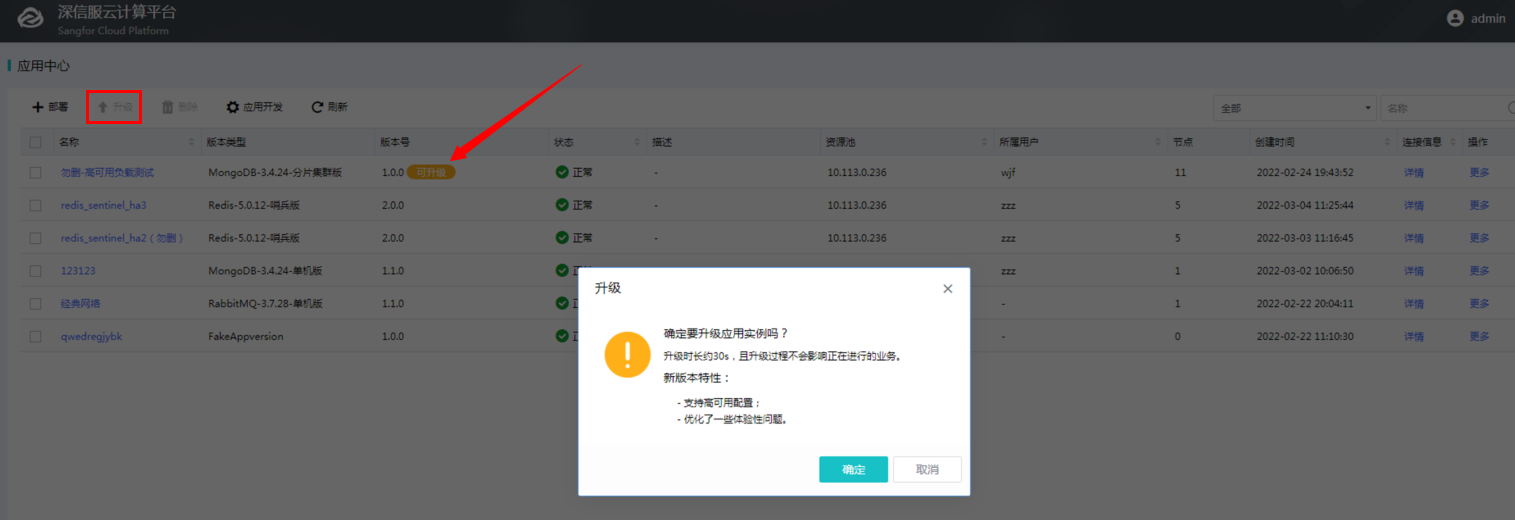The height and width of the screenshot is (520, 1515).
Task: Open 详情 for 2022-03-02 10:06:50 row
Action: [1413, 271]
